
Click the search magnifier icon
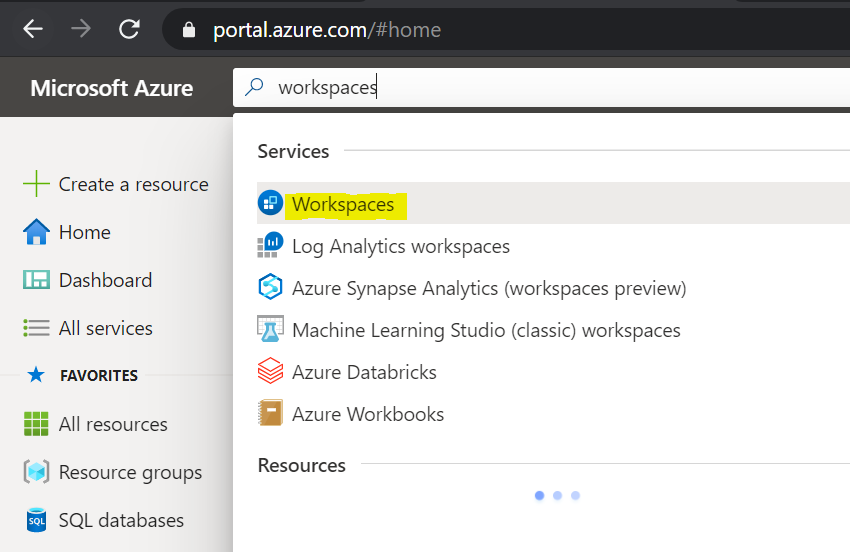pos(254,87)
